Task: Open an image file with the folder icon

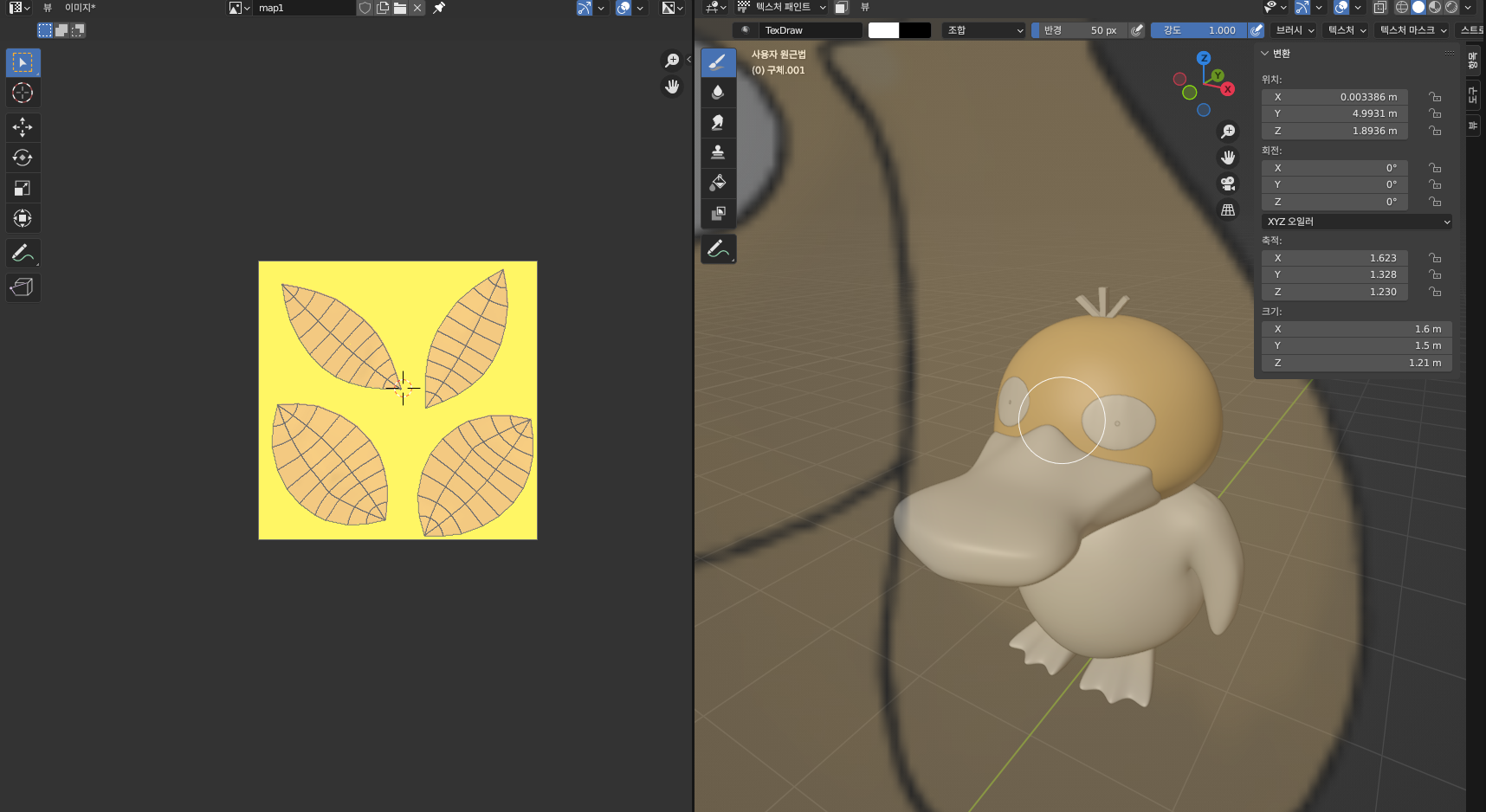Action: [x=400, y=8]
